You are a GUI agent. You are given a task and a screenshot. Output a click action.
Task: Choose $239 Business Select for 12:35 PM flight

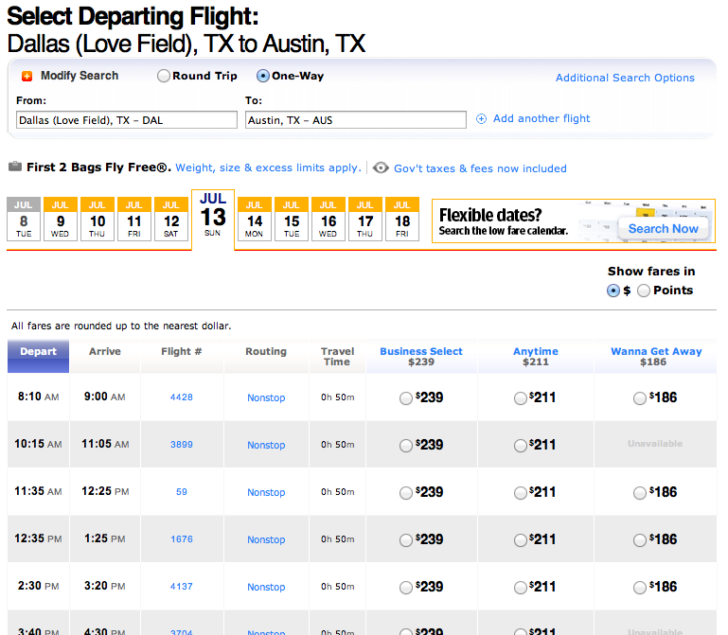pos(406,540)
